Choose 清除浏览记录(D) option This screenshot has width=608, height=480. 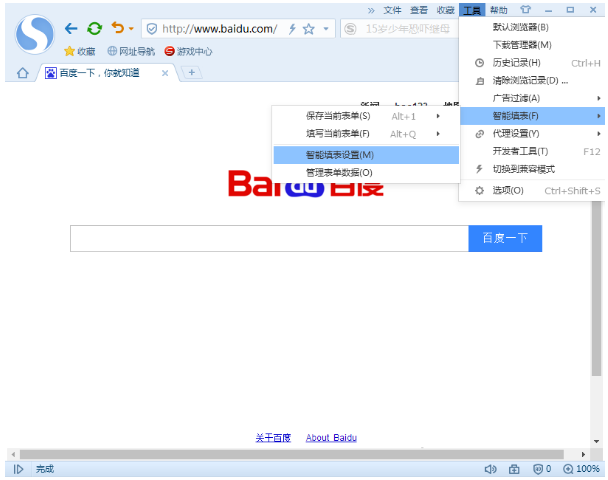[x=532, y=81]
